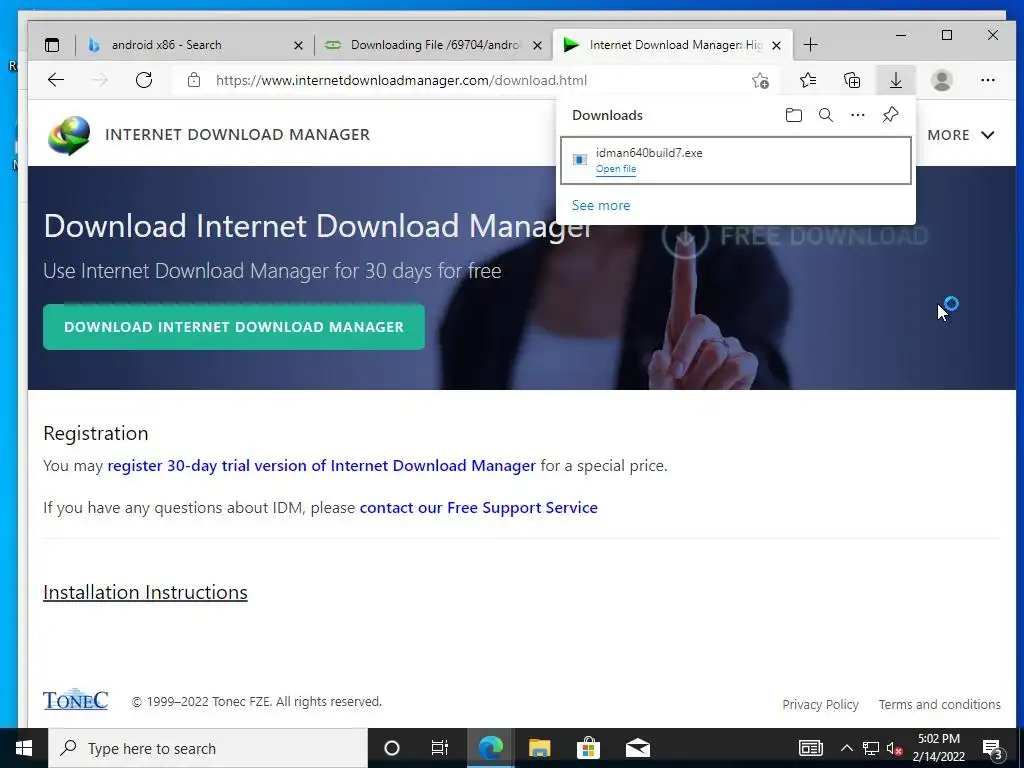
Task: Open Edge Settings and more menu
Action: click(x=987, y=80)
